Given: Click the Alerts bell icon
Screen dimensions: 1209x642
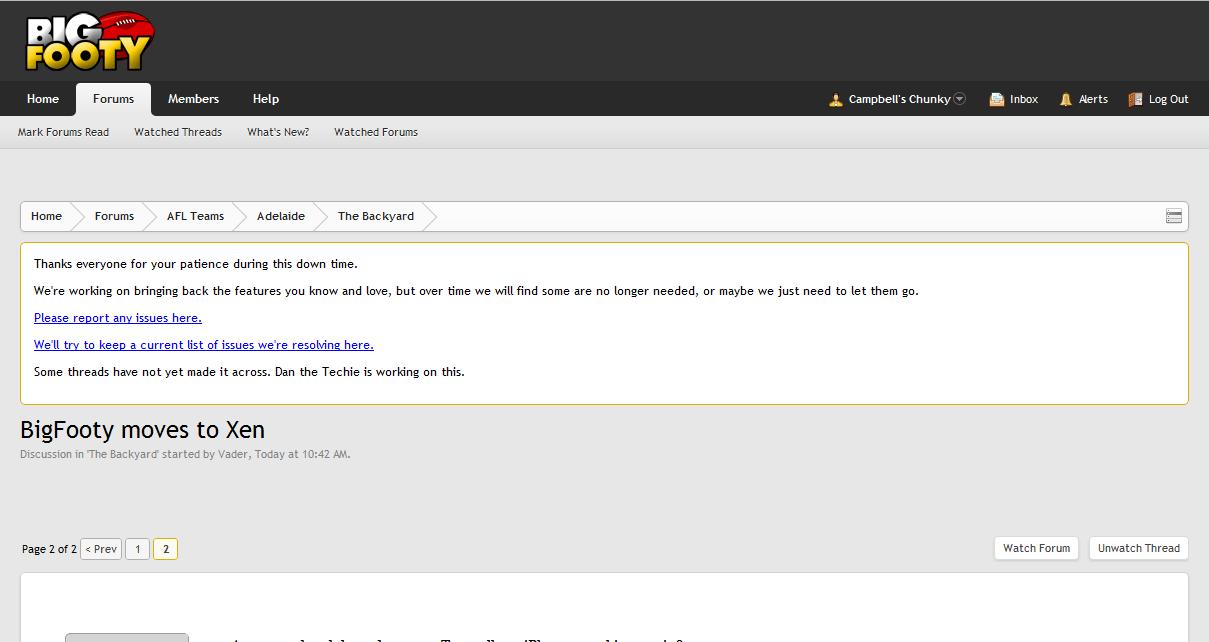Looking at the screenshot, I should click(x=1066, y=100).
